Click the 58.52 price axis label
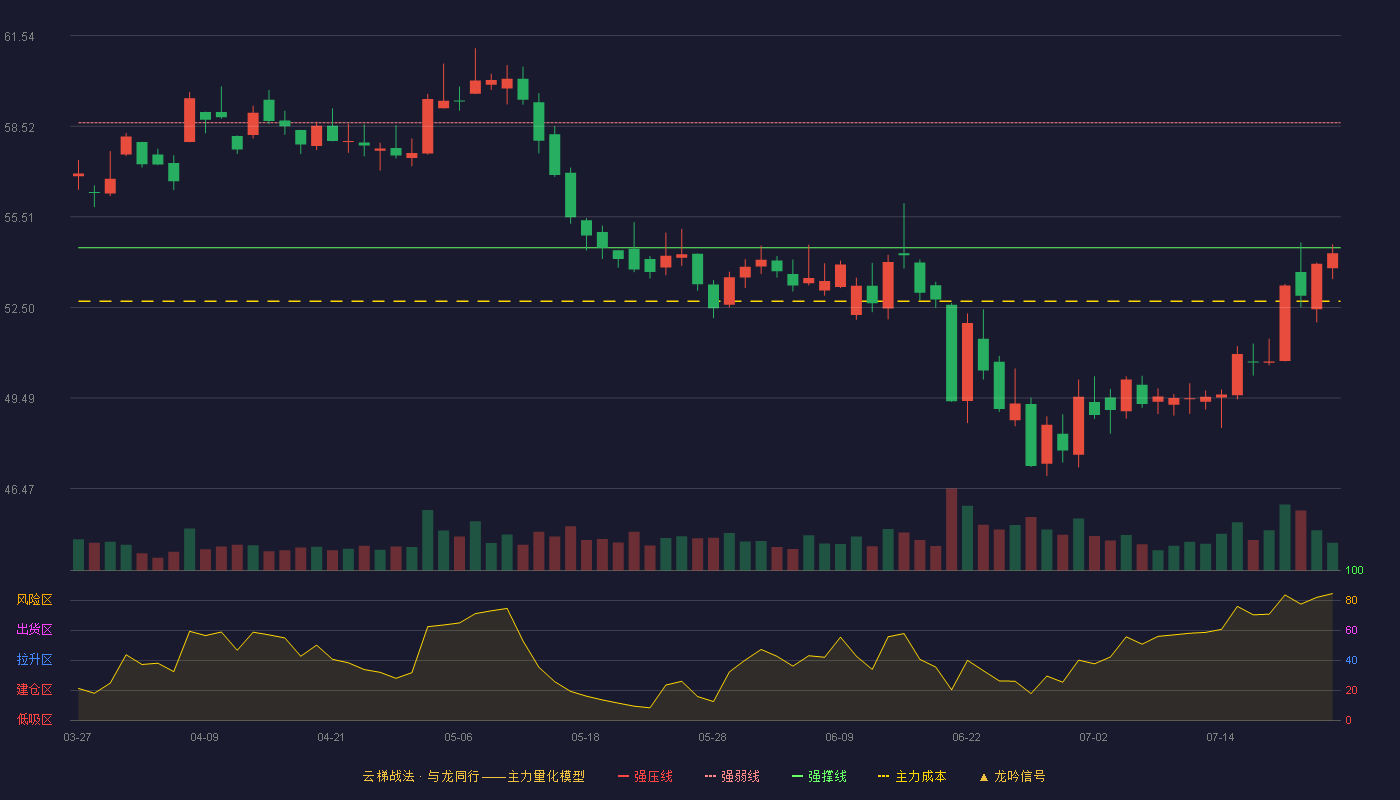Screen dimensions: 1400x800 coord(19,128)
